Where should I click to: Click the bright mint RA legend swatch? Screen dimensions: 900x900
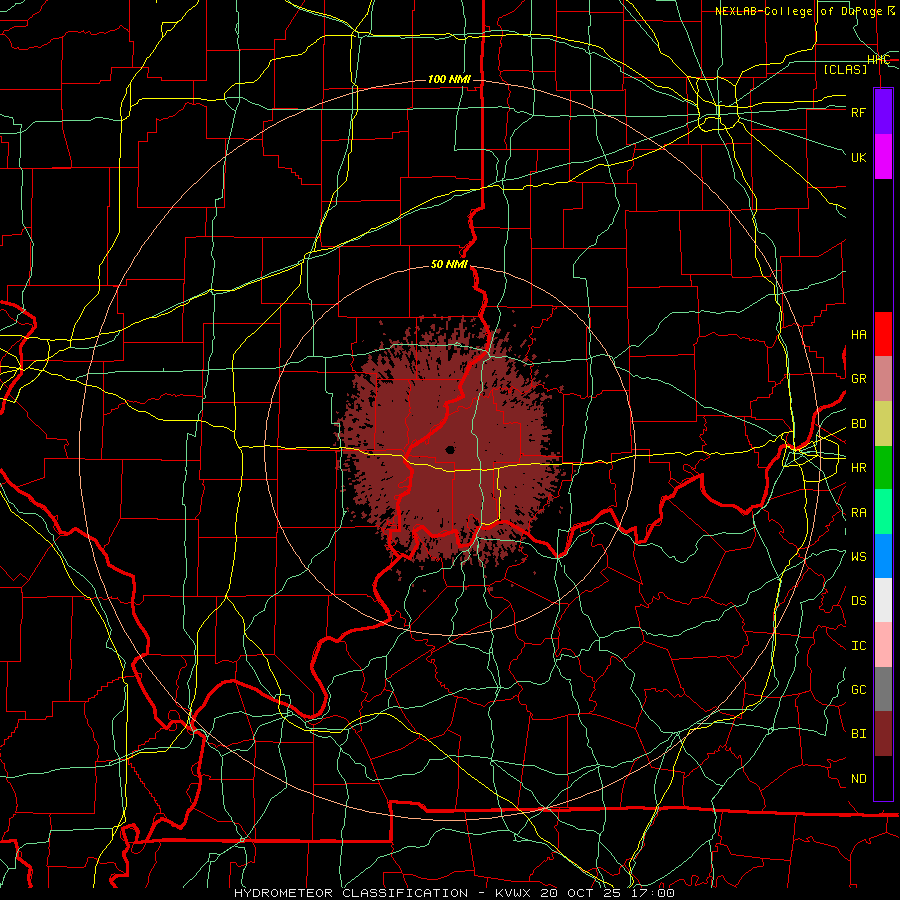click(x=883, y=512)
